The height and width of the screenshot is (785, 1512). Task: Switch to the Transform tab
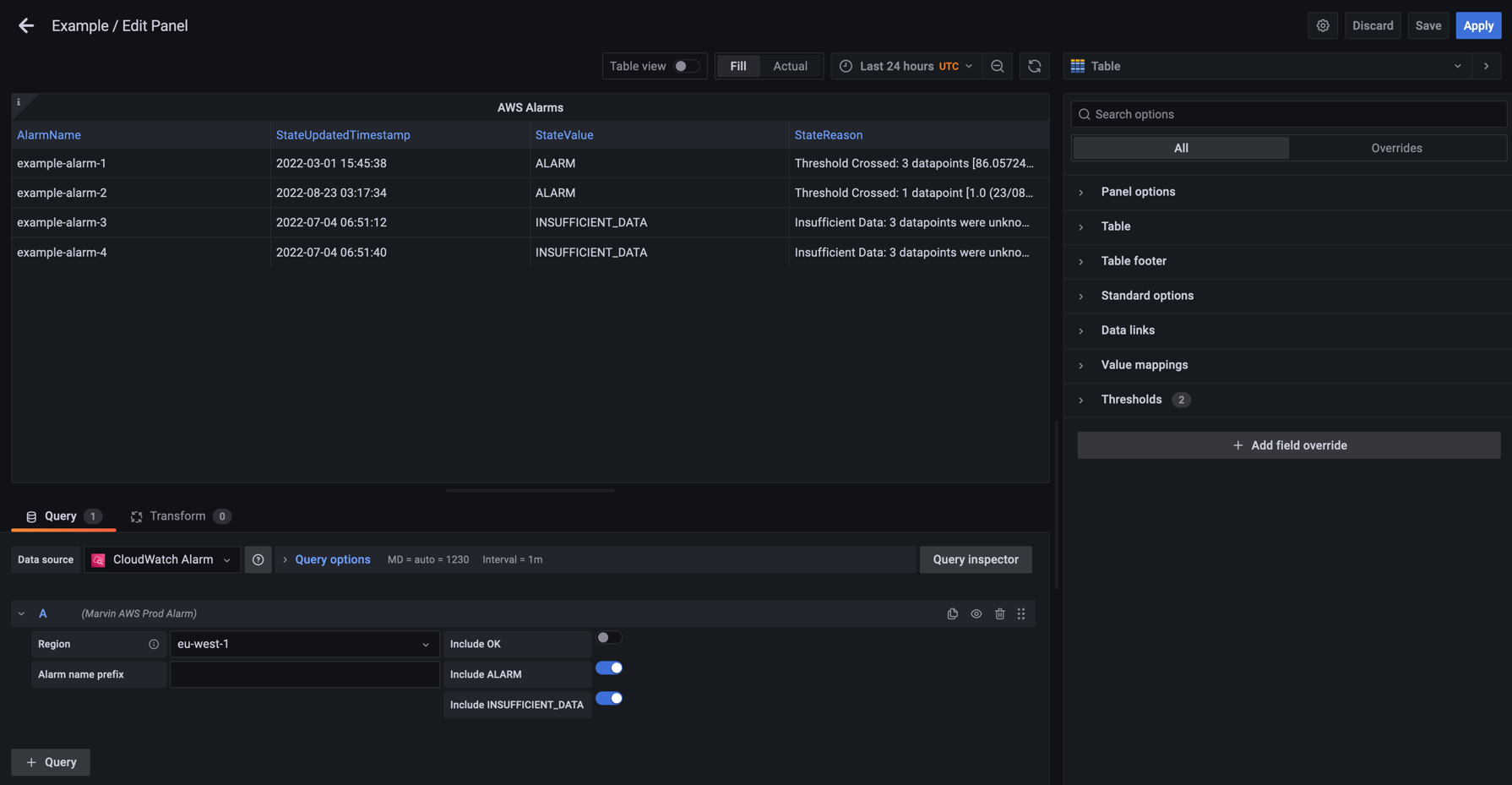tap(177, 516)
